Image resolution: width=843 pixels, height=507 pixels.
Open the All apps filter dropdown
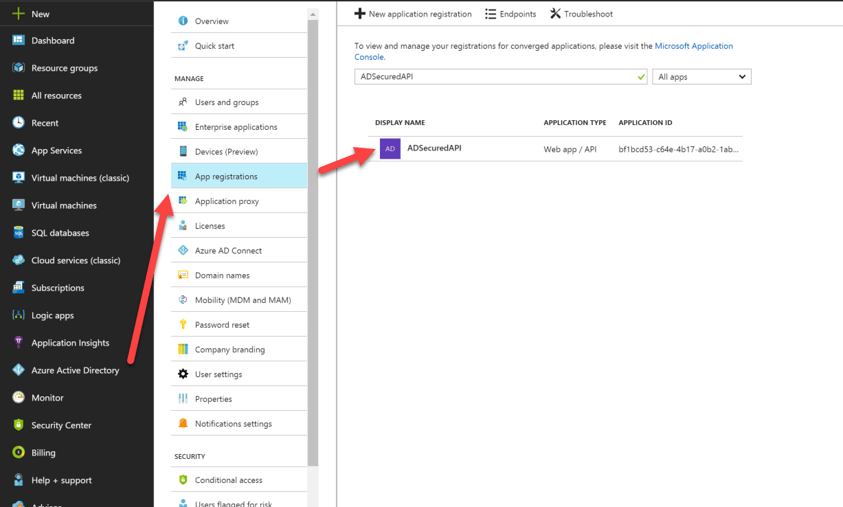(x=702, y=76)
